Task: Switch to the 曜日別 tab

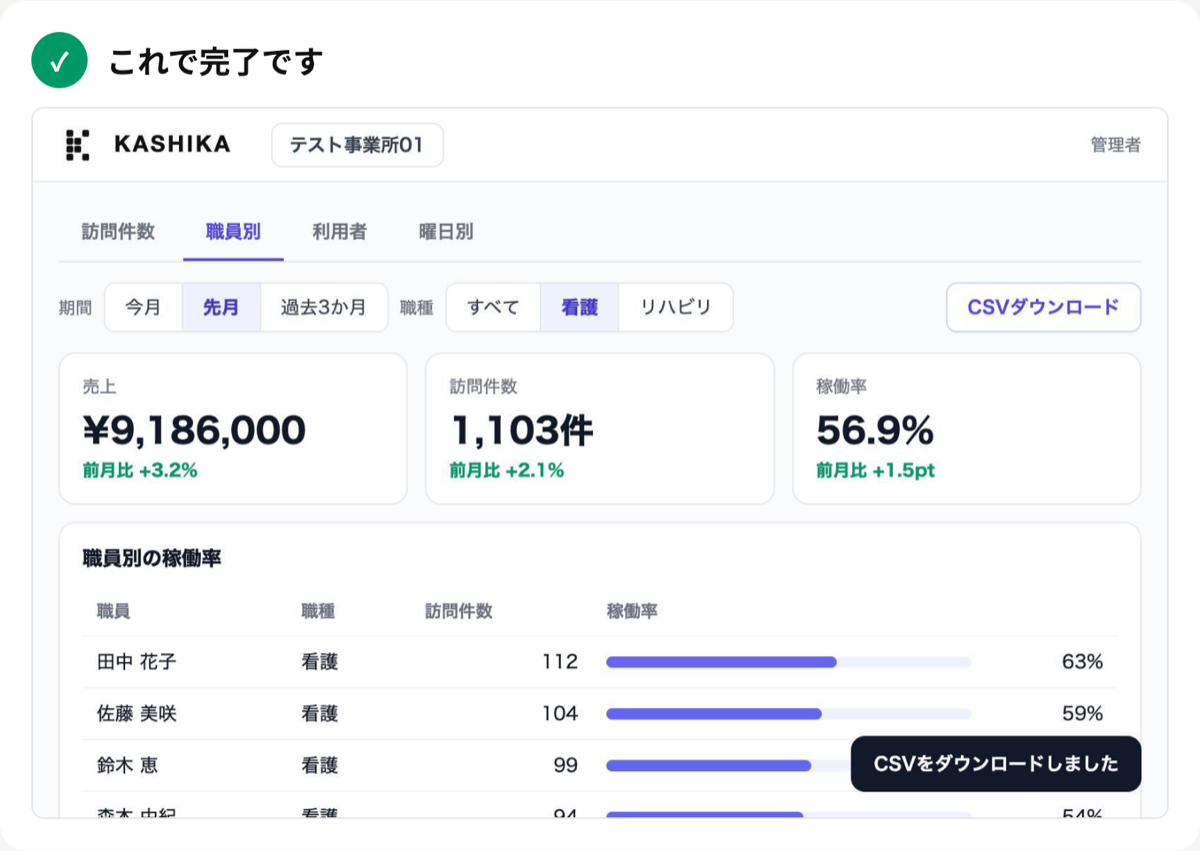Action: 446,231
